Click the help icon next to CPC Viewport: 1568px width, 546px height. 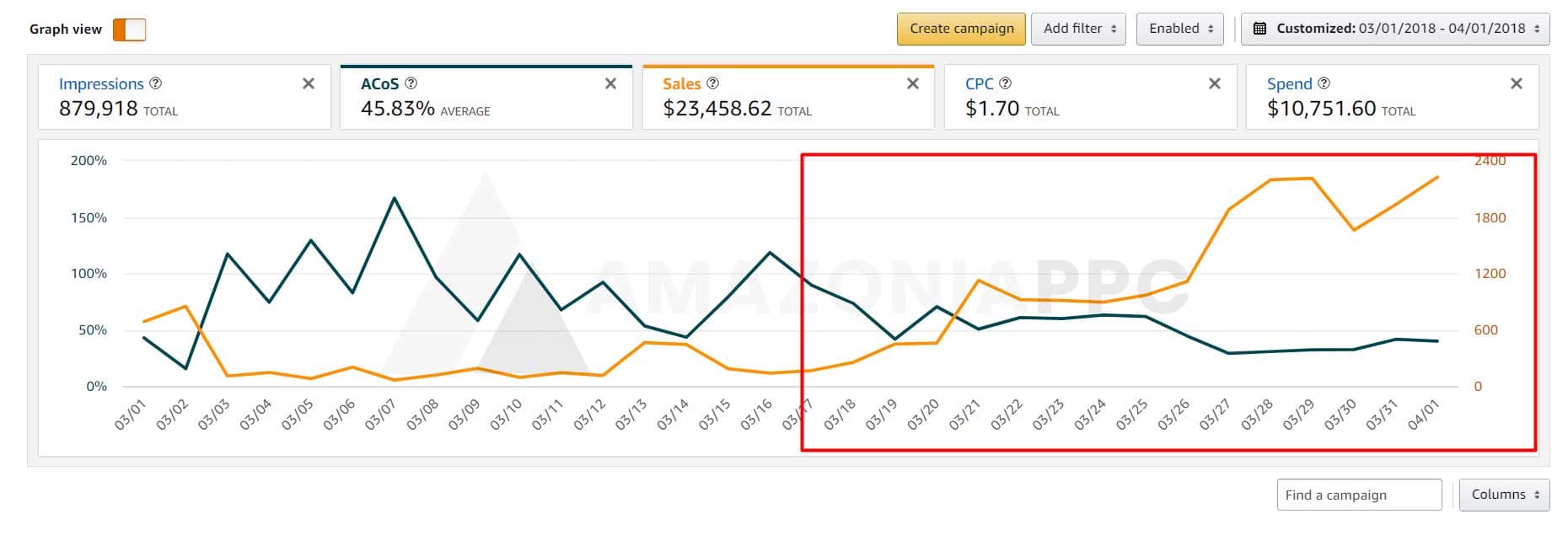click(x=1006, y=83)
